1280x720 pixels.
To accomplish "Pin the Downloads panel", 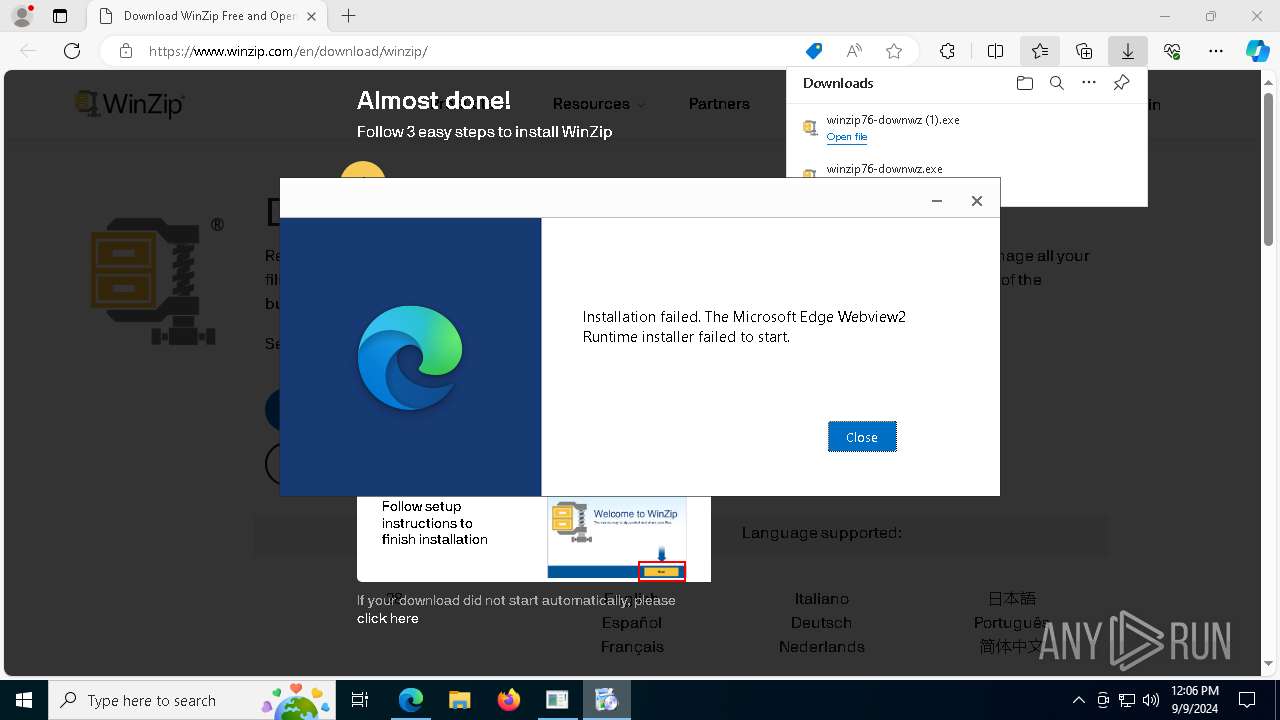I will click(x=1121, y=83).
